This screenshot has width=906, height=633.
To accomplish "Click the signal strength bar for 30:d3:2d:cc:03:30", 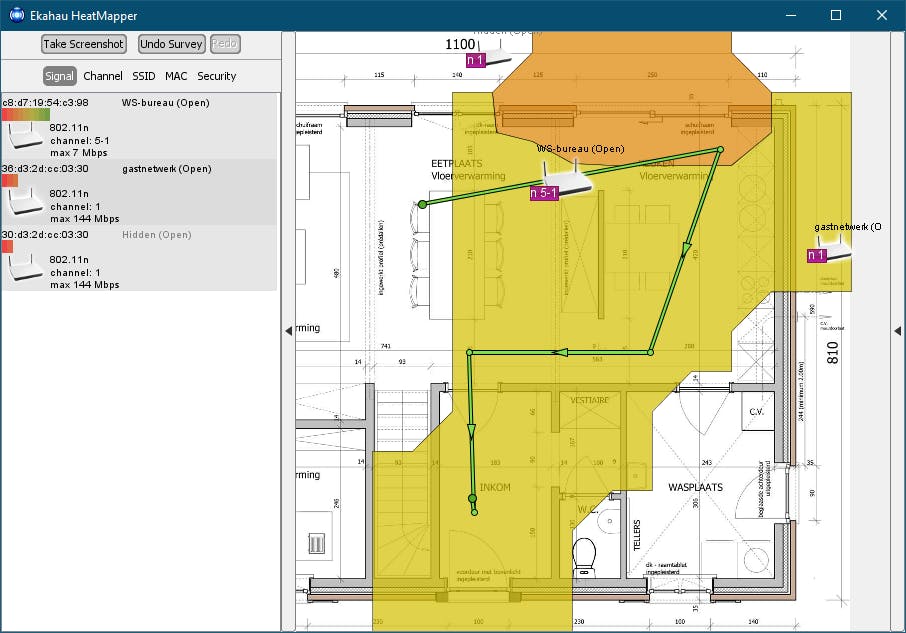I will pyautogui.click(x=8, y=247).
